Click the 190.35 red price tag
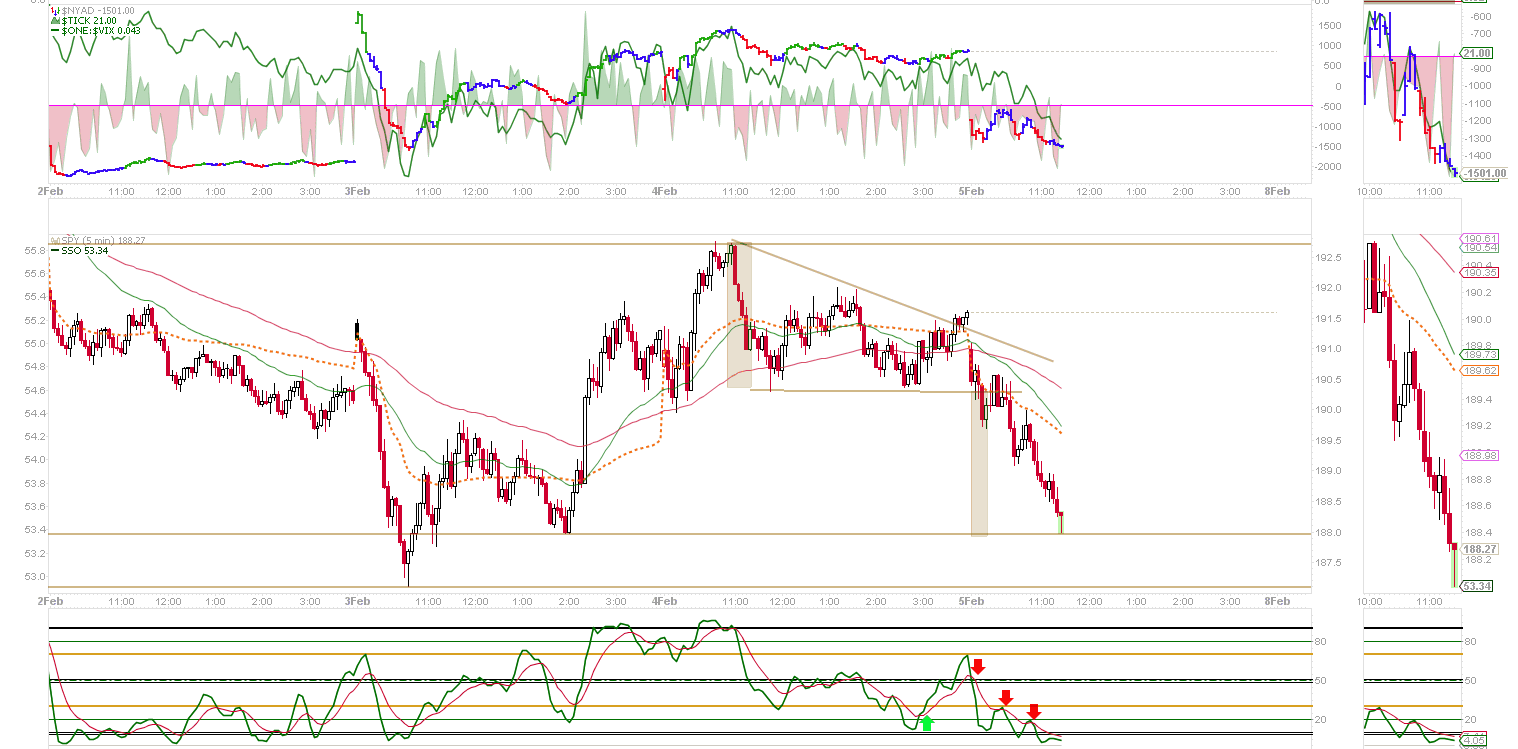Viewport: 1518px width, 749px height. click(1479, 272)
